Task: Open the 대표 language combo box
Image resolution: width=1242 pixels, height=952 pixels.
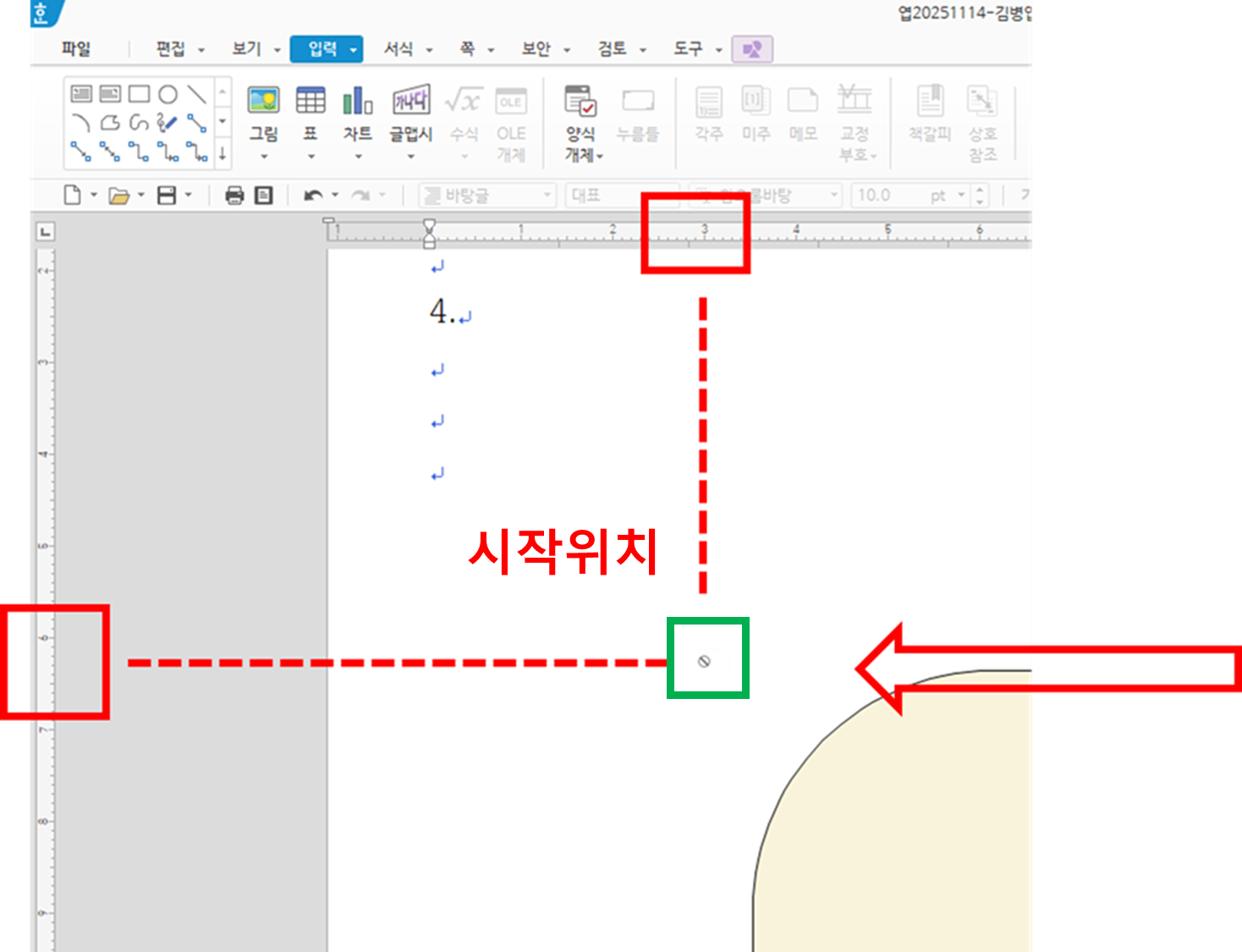Action: (622, 195)
